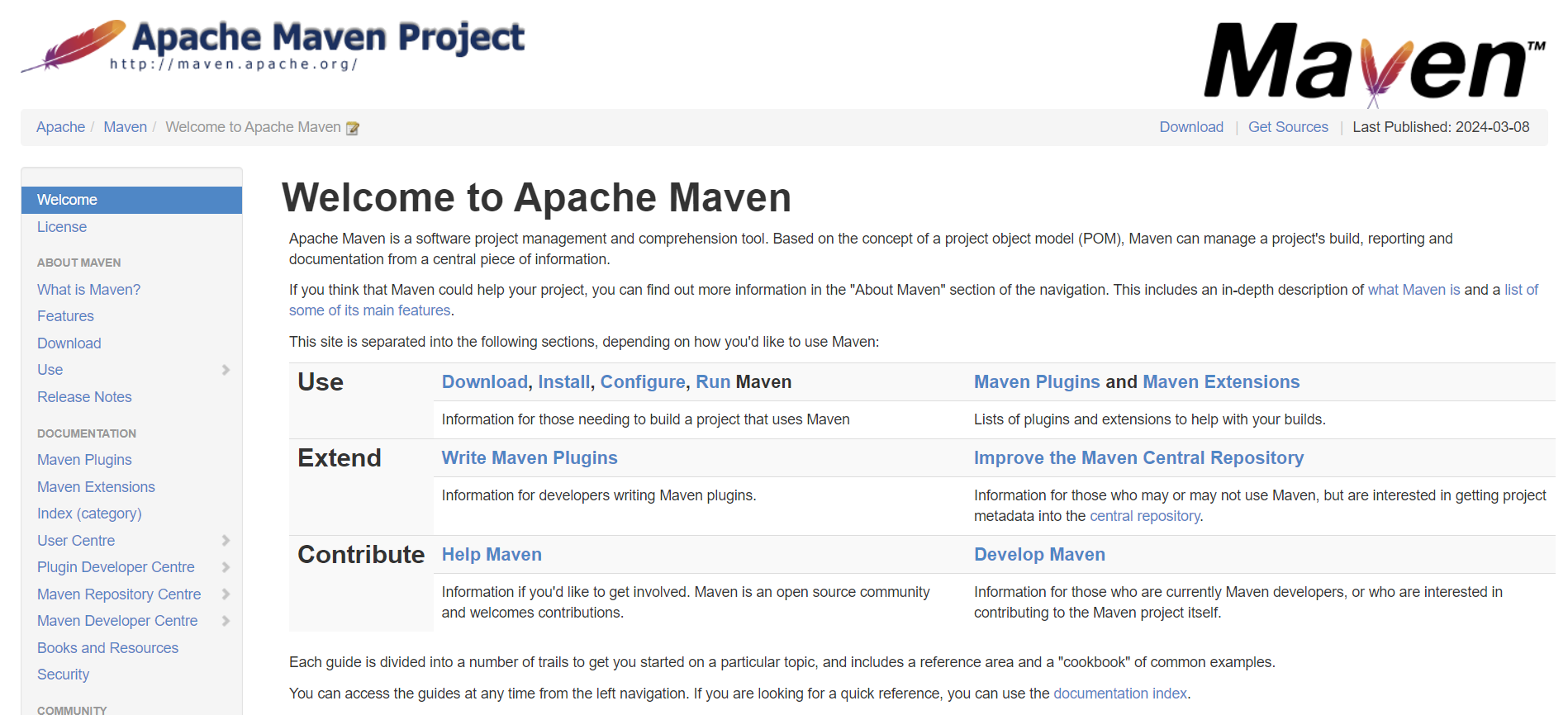
Task: Open Maven Extensions in sidebar
Action: (x=96, y=487)
